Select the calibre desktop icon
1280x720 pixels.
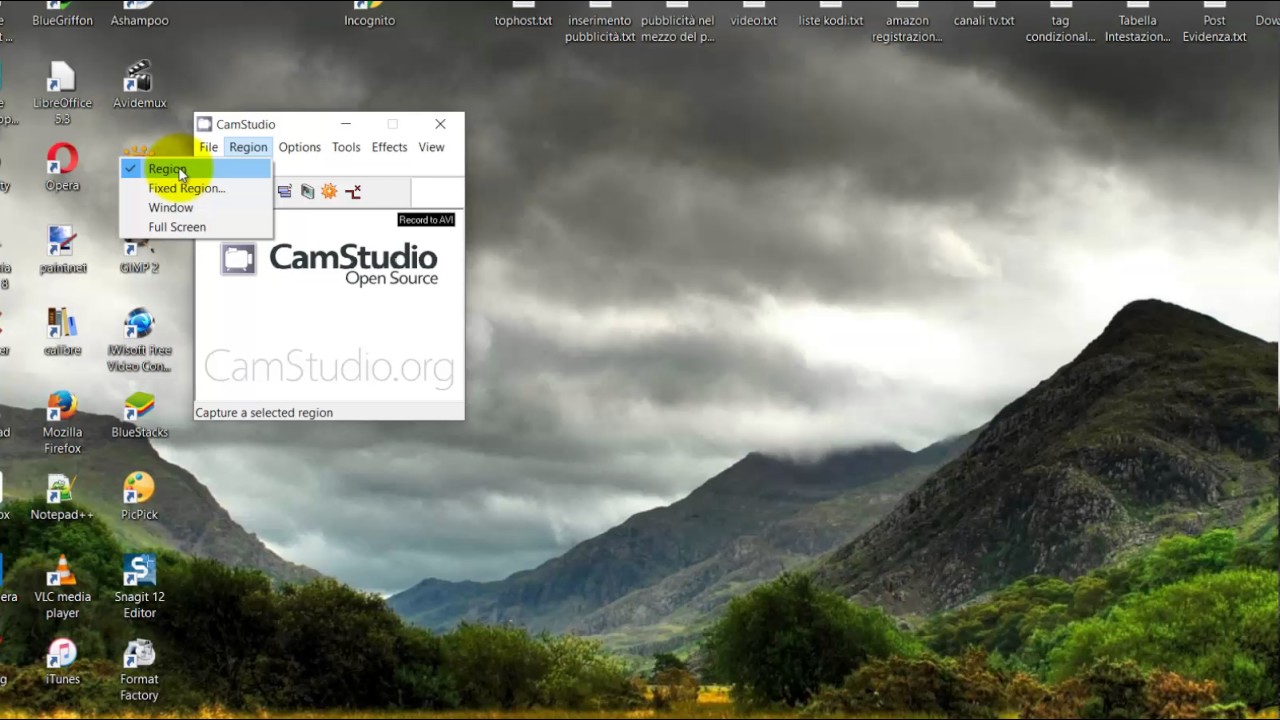tap(62, 332)
